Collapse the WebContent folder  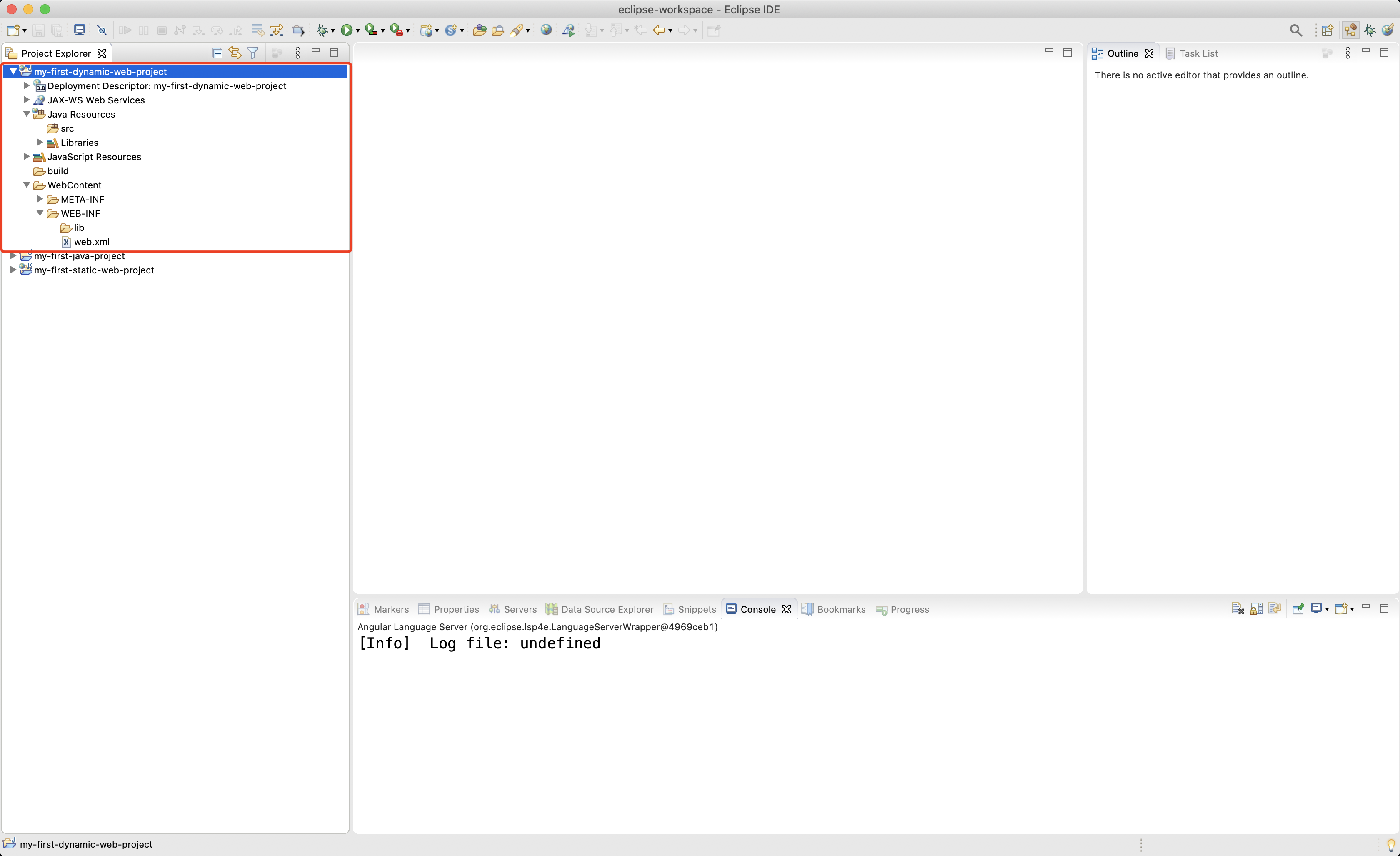[x=26, y=185]
